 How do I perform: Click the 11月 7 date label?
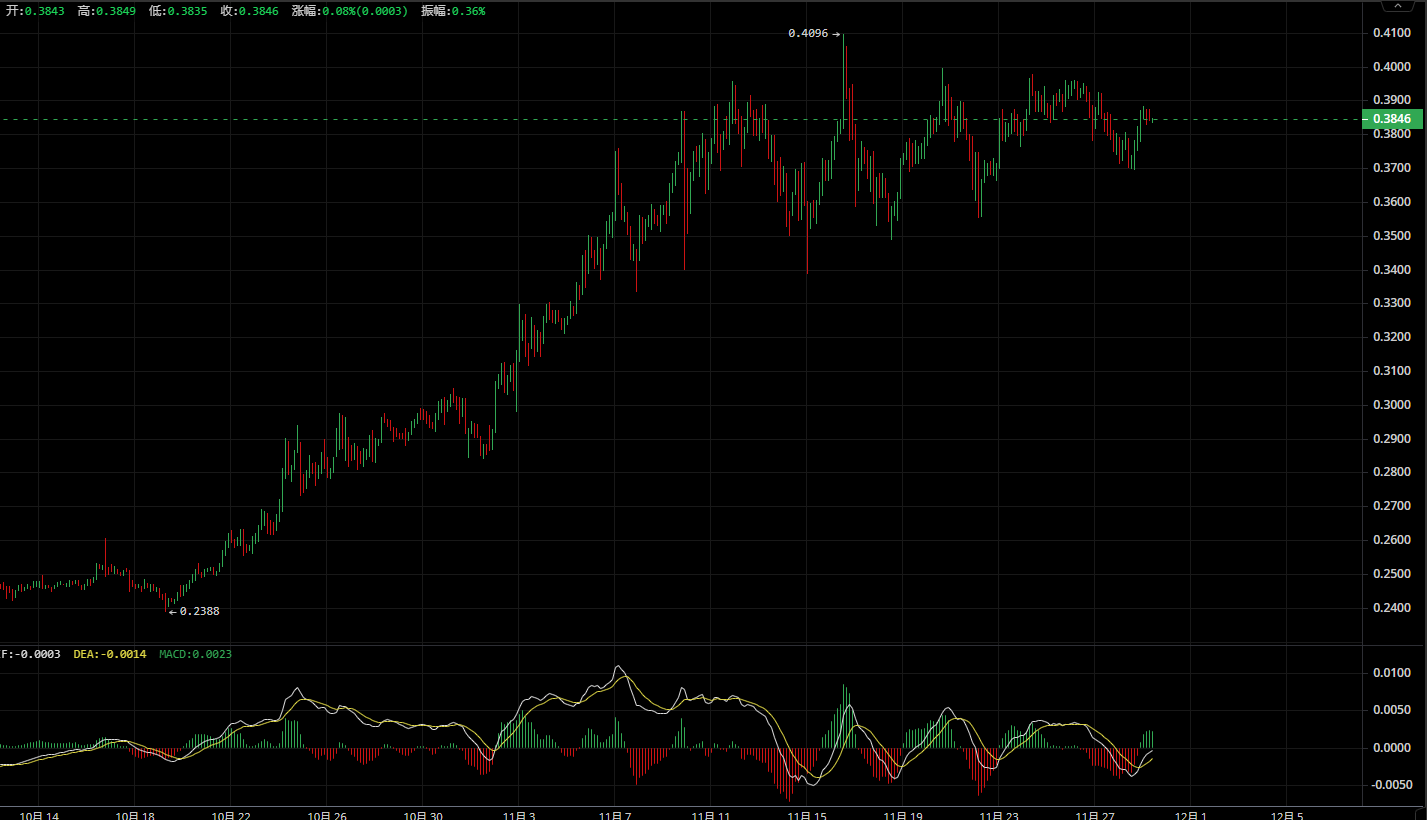(x=615, y=815)
